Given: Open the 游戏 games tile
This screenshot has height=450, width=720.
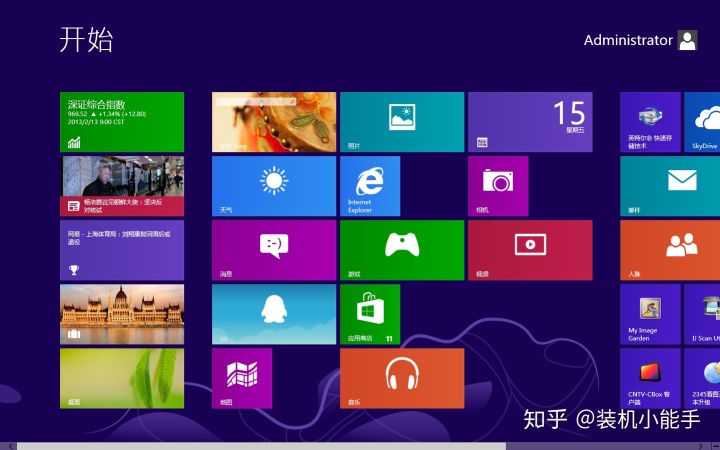Looking at the screenshot, I should tap(402, 250).
